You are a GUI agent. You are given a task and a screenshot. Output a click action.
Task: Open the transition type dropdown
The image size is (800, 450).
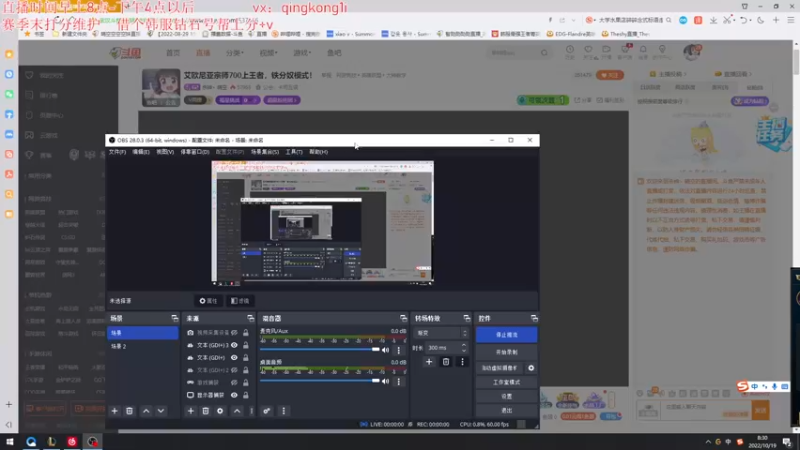pos(441,333)
